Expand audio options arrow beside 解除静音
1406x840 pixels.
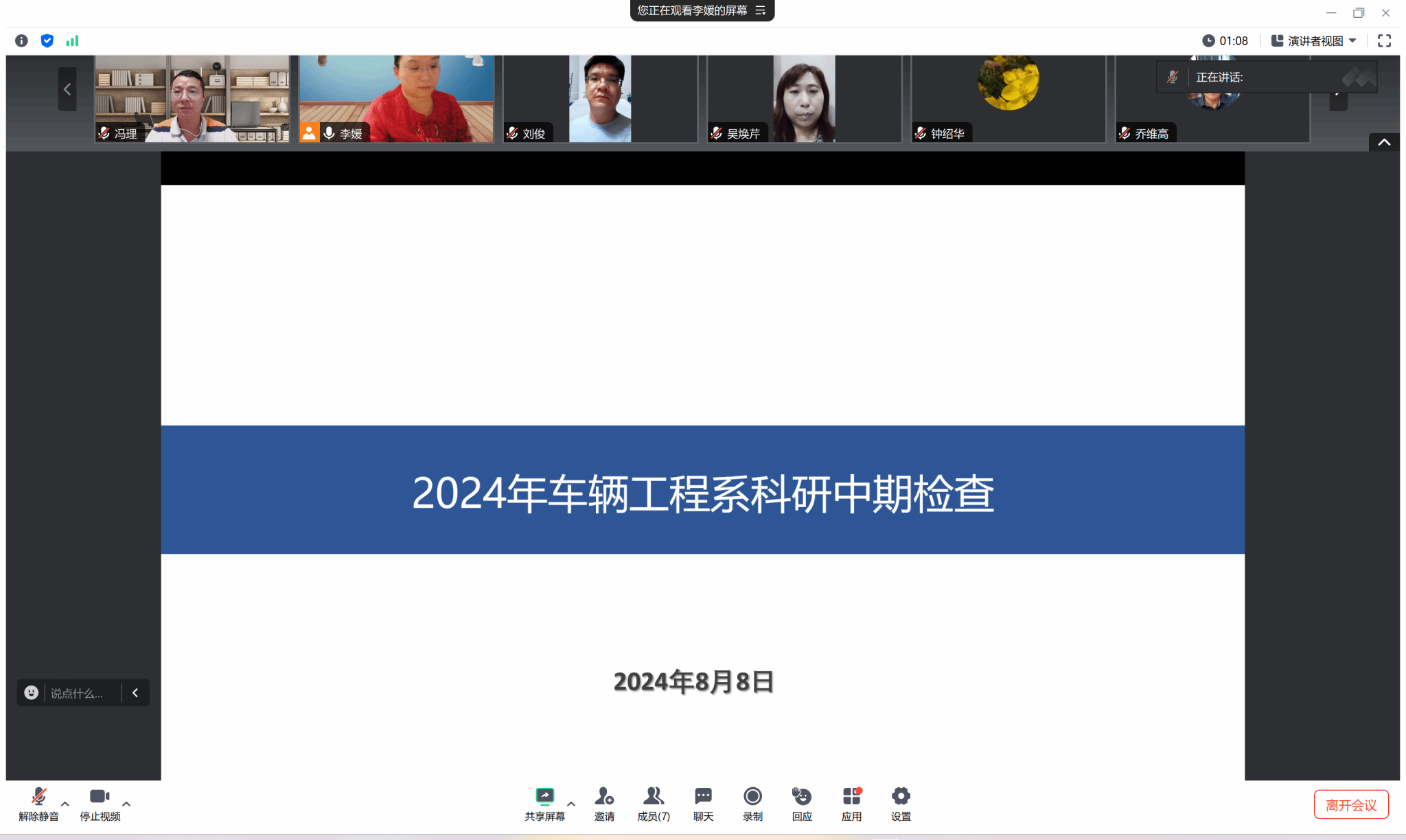pos(65,804)
